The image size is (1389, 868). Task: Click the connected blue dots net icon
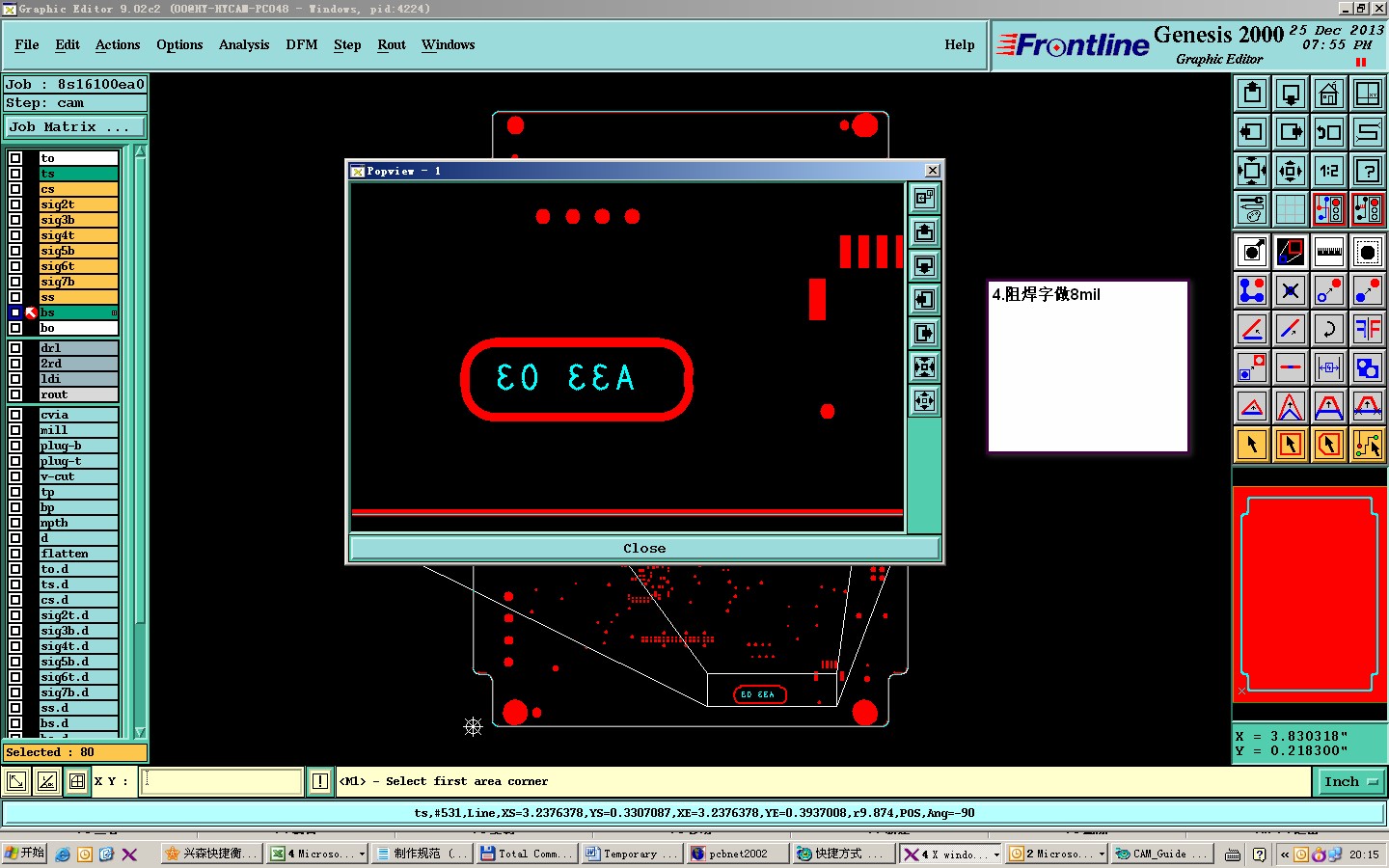[x=1252, y=290]
